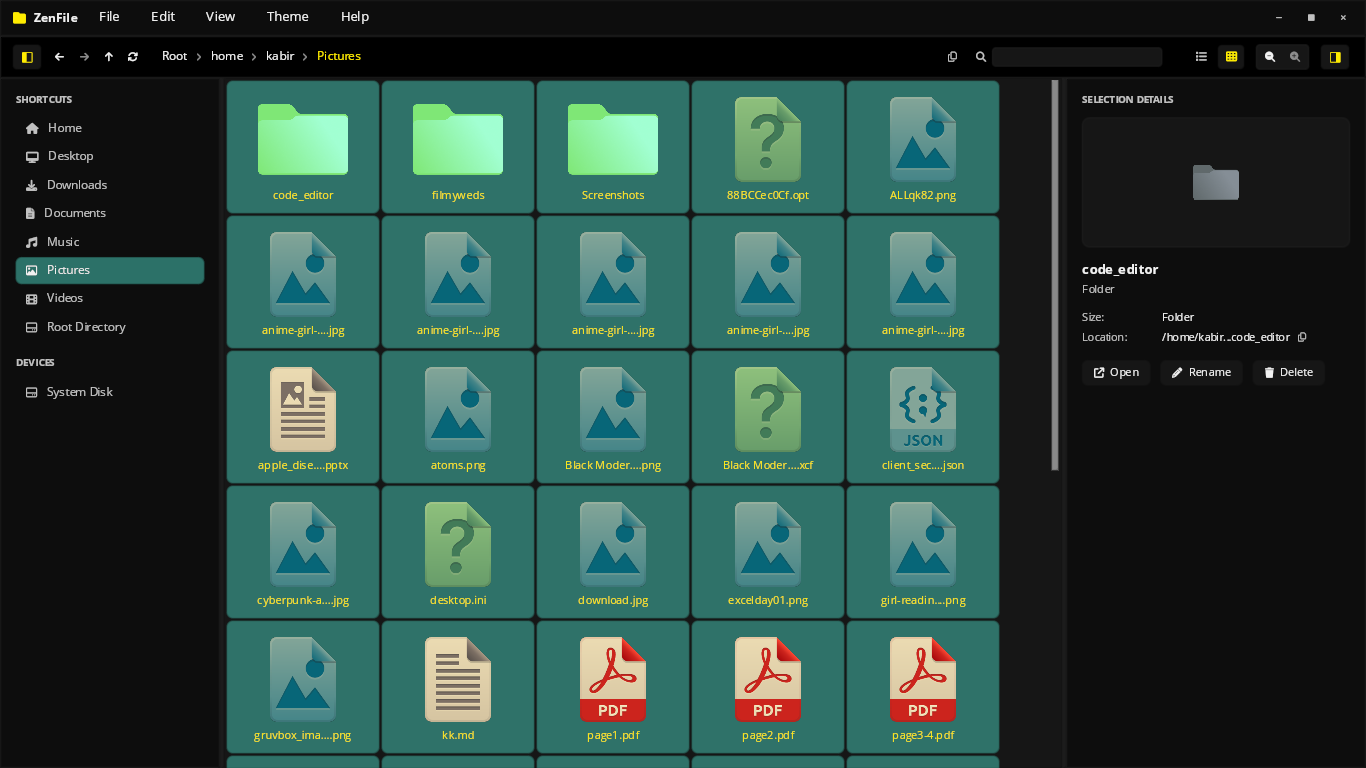Select the excelday01.png image
The height and width of the screenshot is (768, 1366).
click(x=768, y=552)
